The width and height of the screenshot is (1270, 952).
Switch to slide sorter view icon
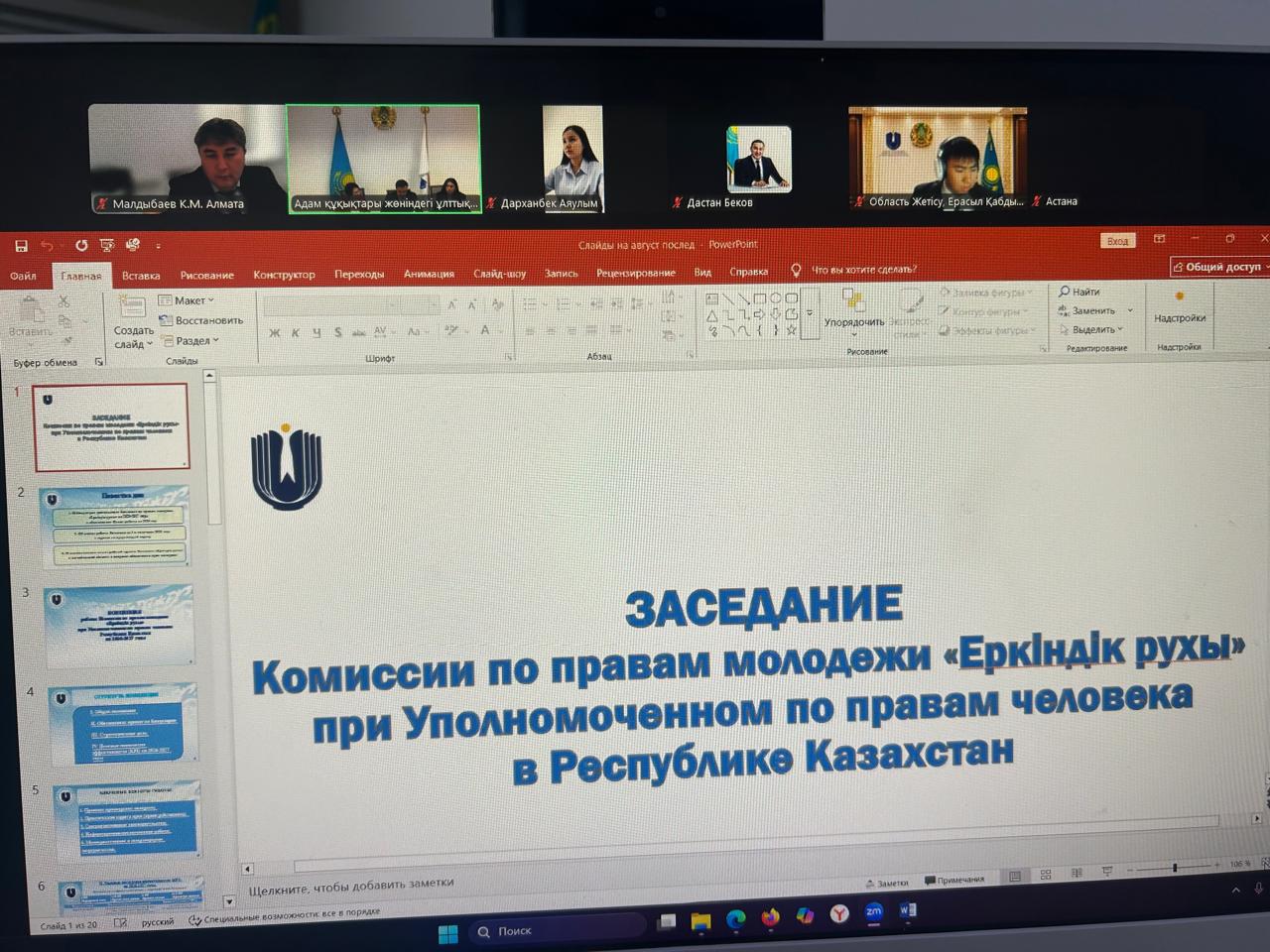coord(1046,875)
